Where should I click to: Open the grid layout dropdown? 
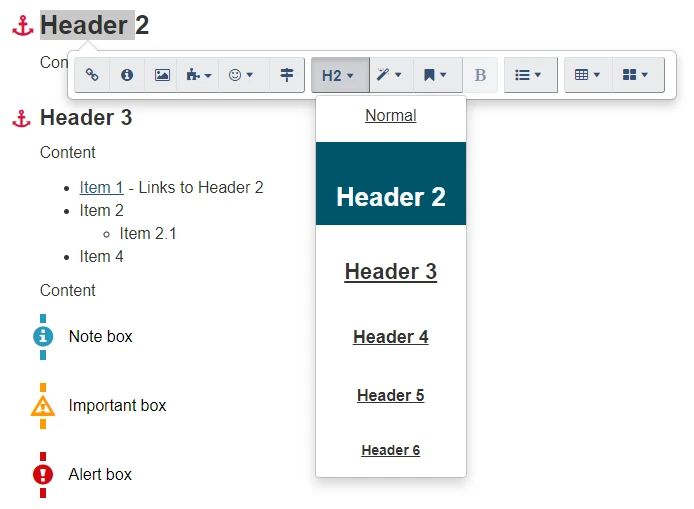coord(638,75)
